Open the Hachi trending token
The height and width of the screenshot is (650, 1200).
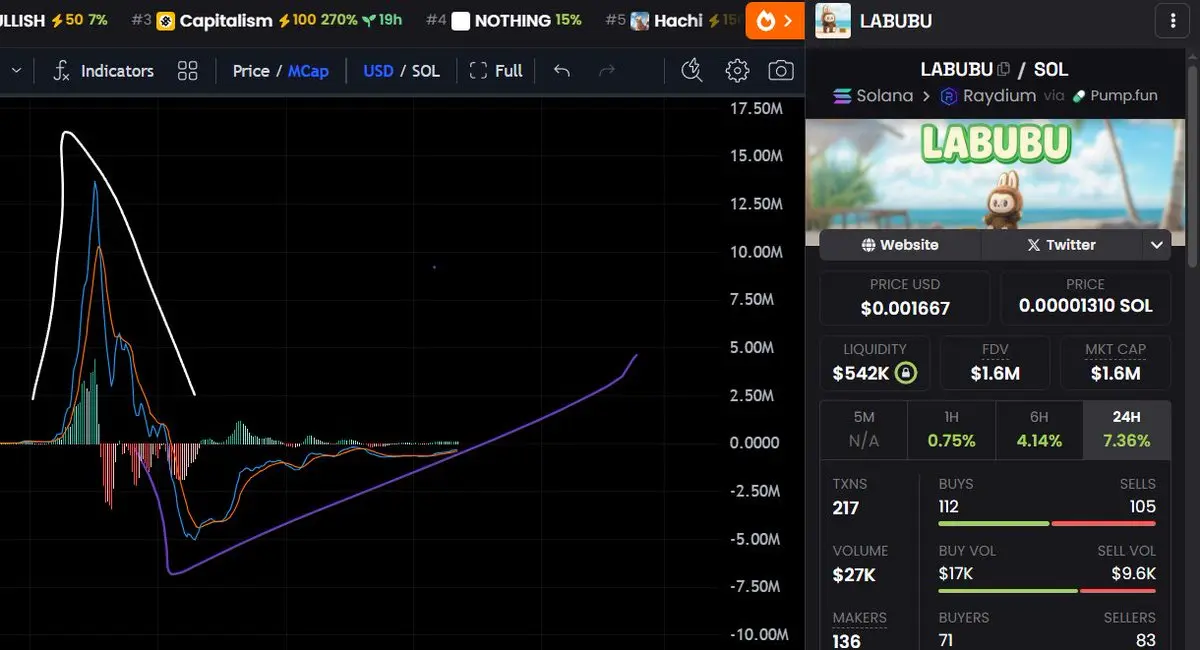pos(673,20)
